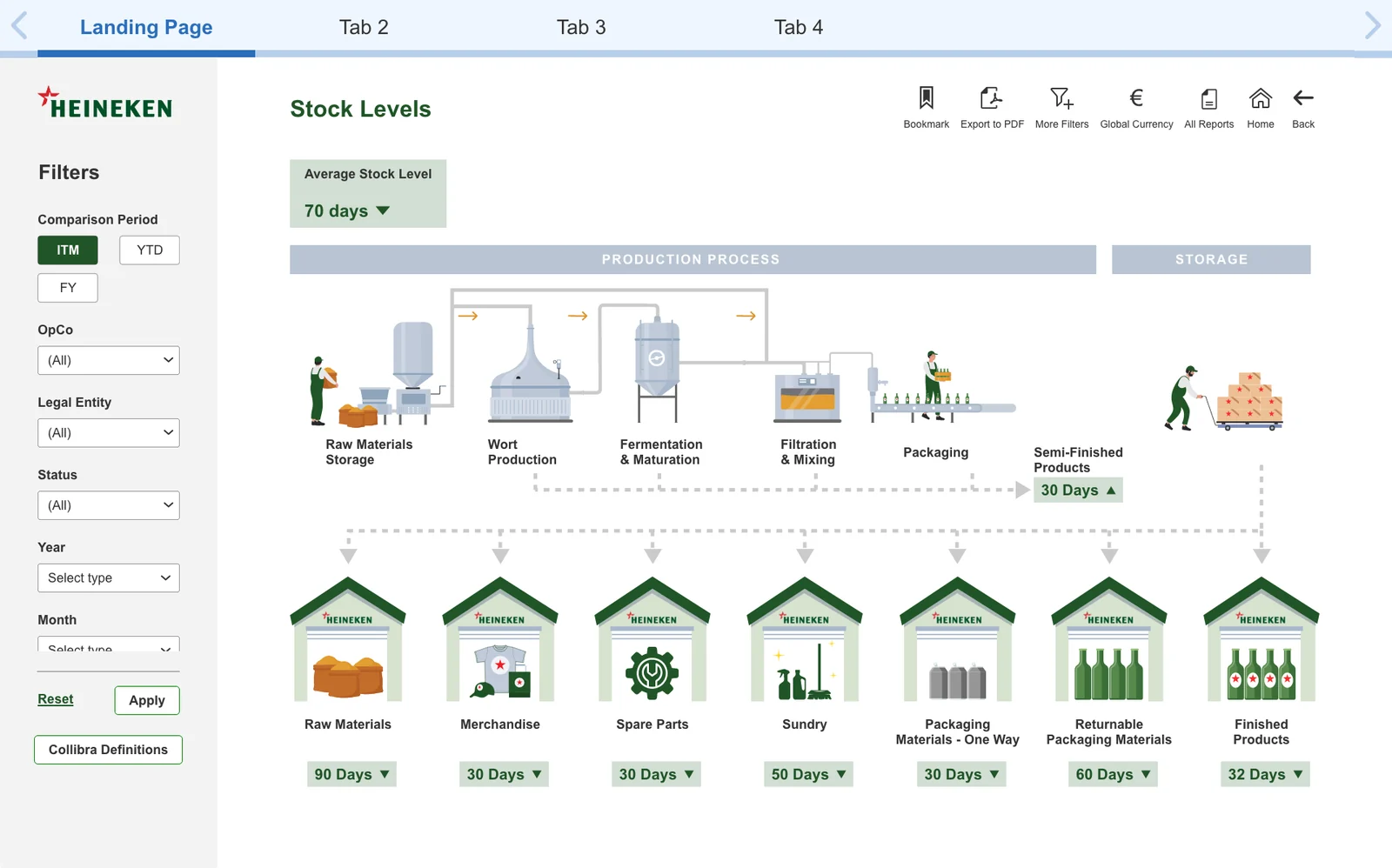Select ITM comparison period
Viewport: 1392px width, 868px height.
pyautogui.click(x=68, y=250)
